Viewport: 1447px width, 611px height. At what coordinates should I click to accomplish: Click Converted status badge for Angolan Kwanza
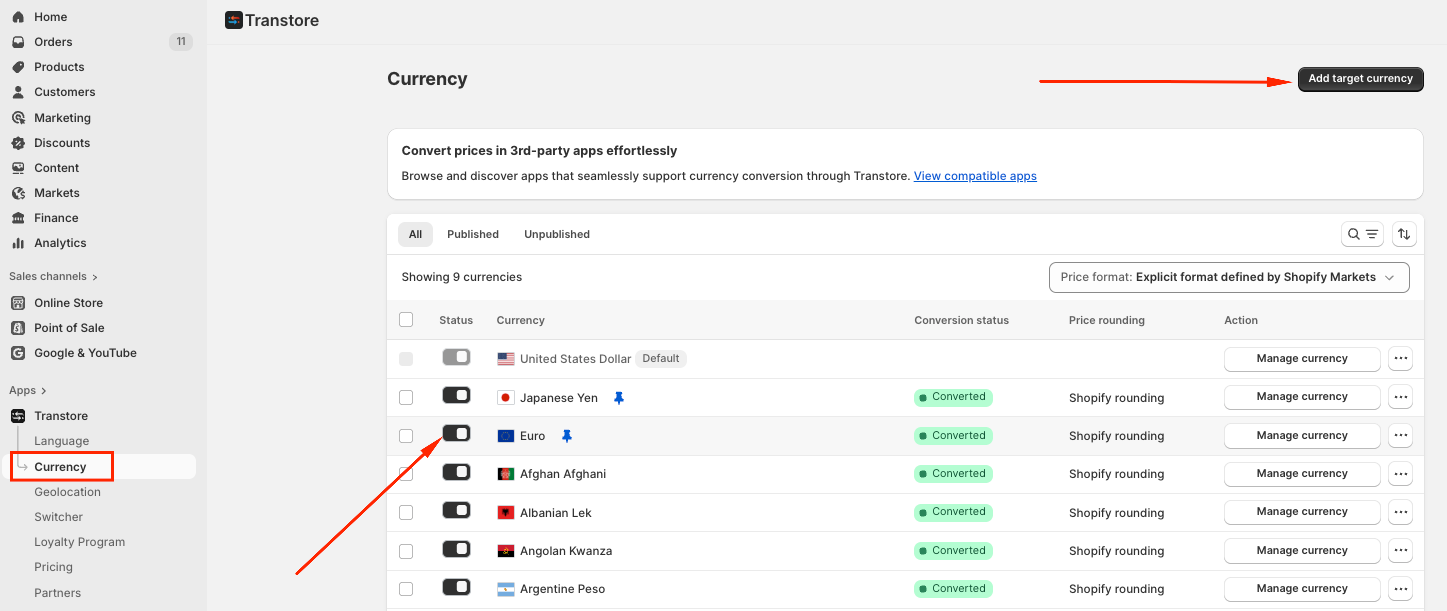click(953, 551)
